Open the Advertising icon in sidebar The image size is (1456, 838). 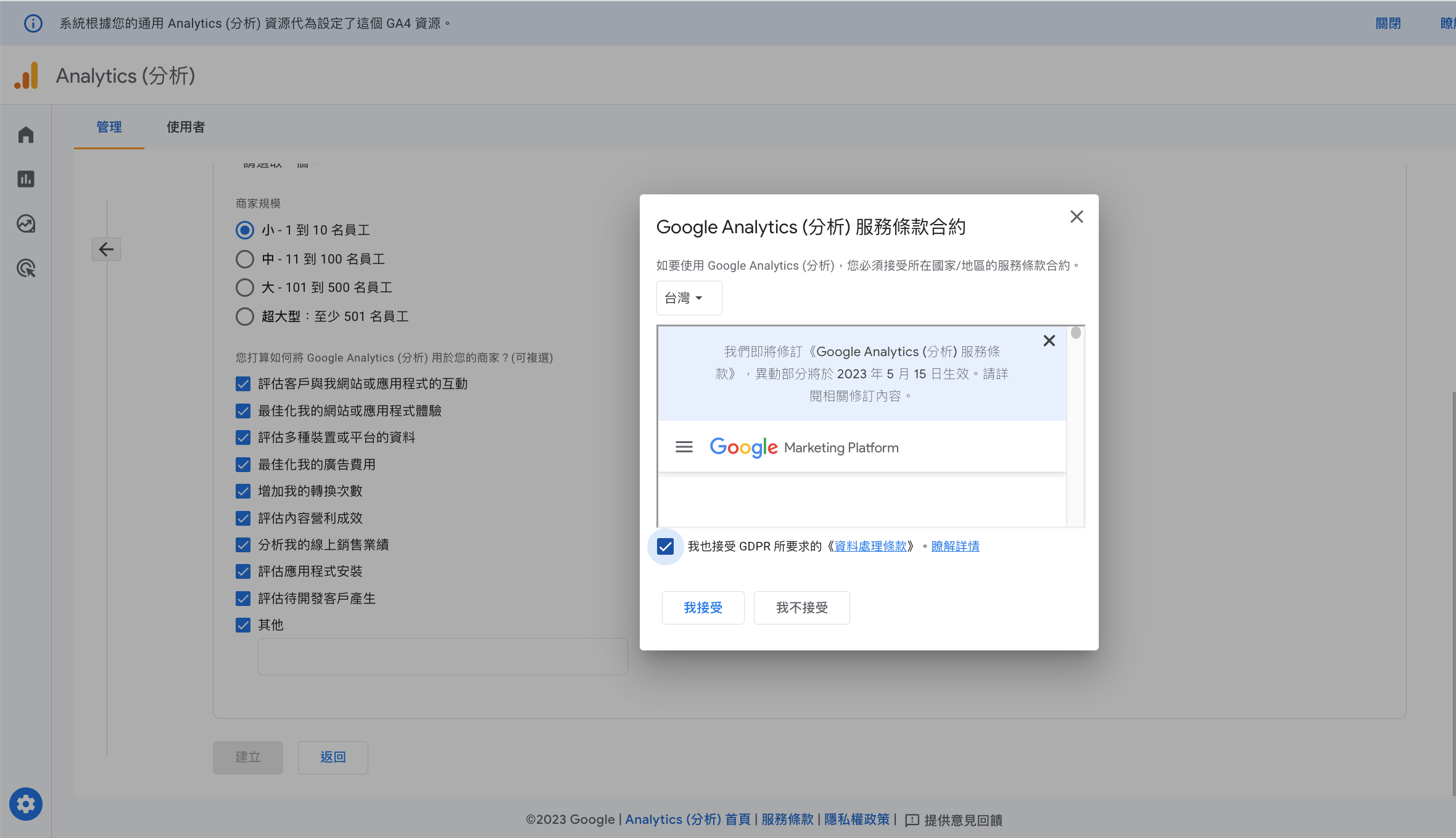(26, 268)
